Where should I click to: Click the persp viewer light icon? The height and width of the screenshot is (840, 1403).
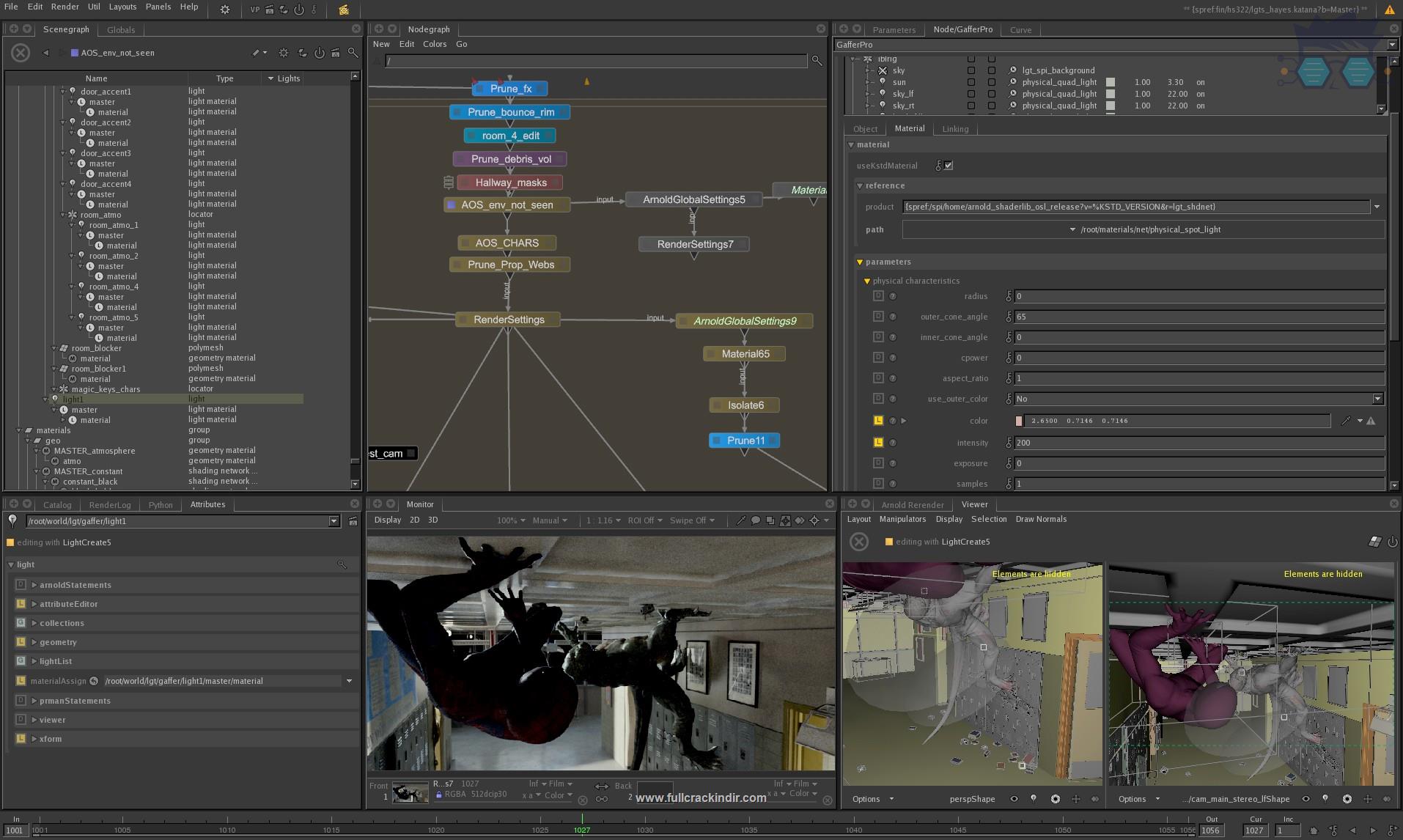1034,799
